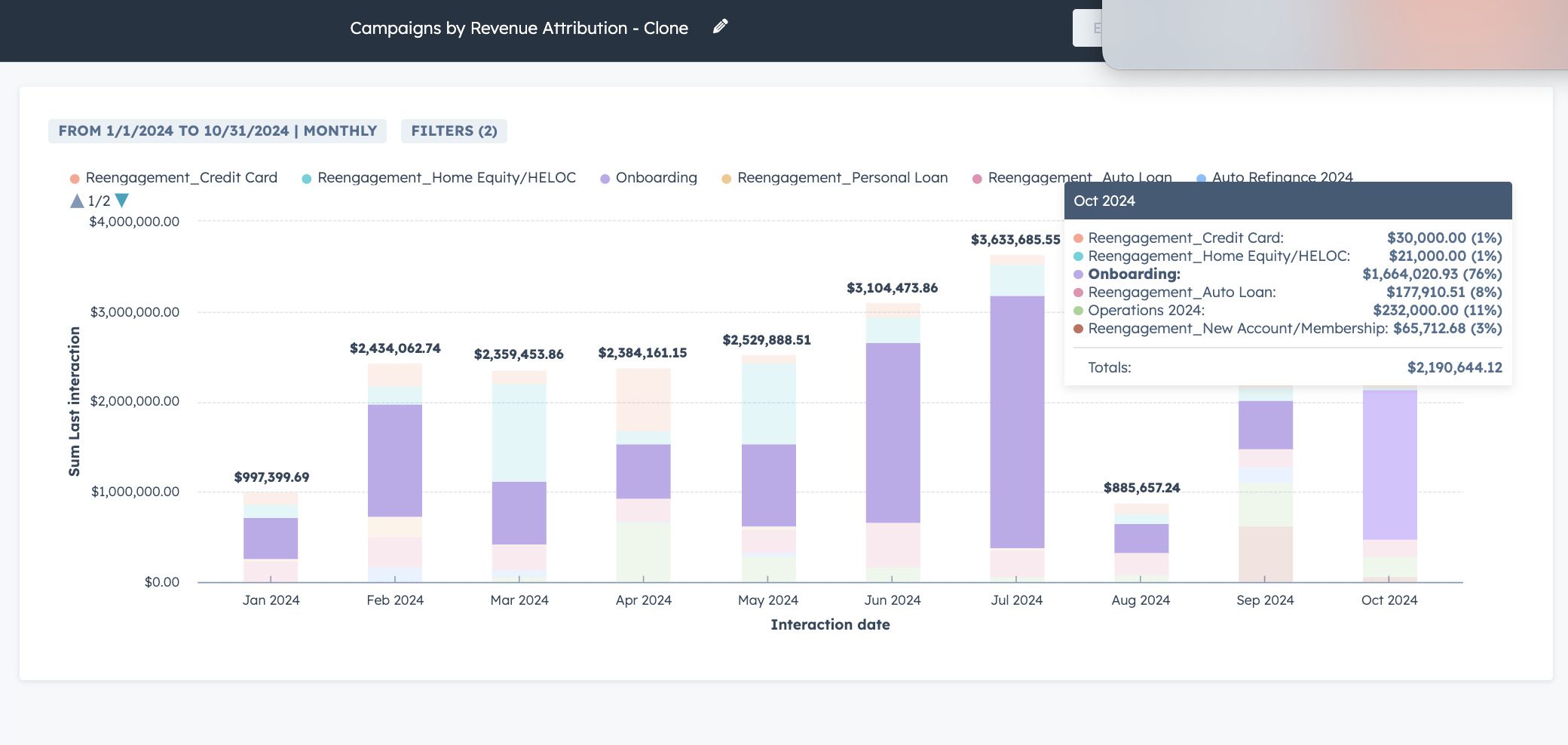Click the $3,633,685.55 total label

click(x=1015, y=240)
